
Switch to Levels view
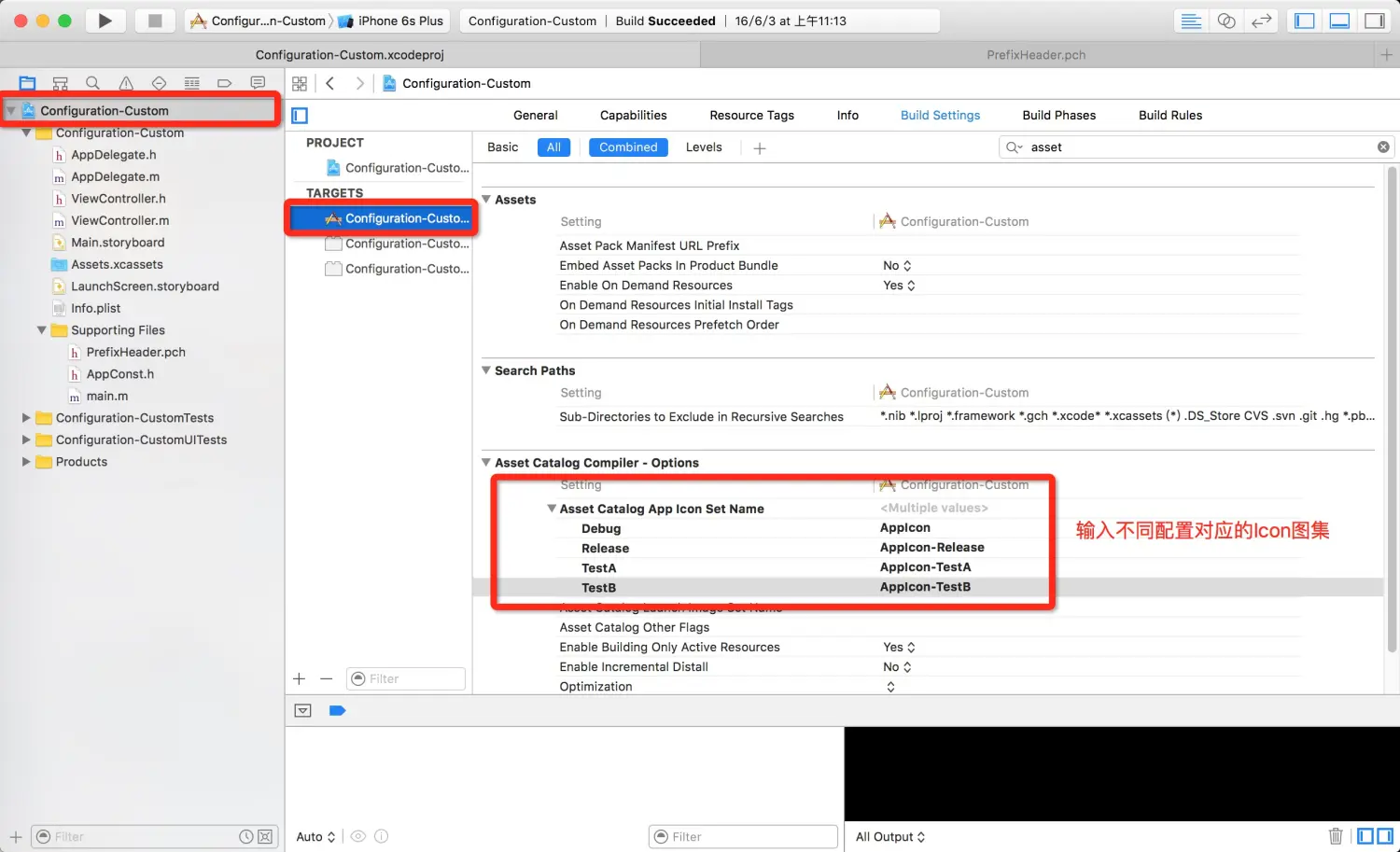[x=704, y=147]
